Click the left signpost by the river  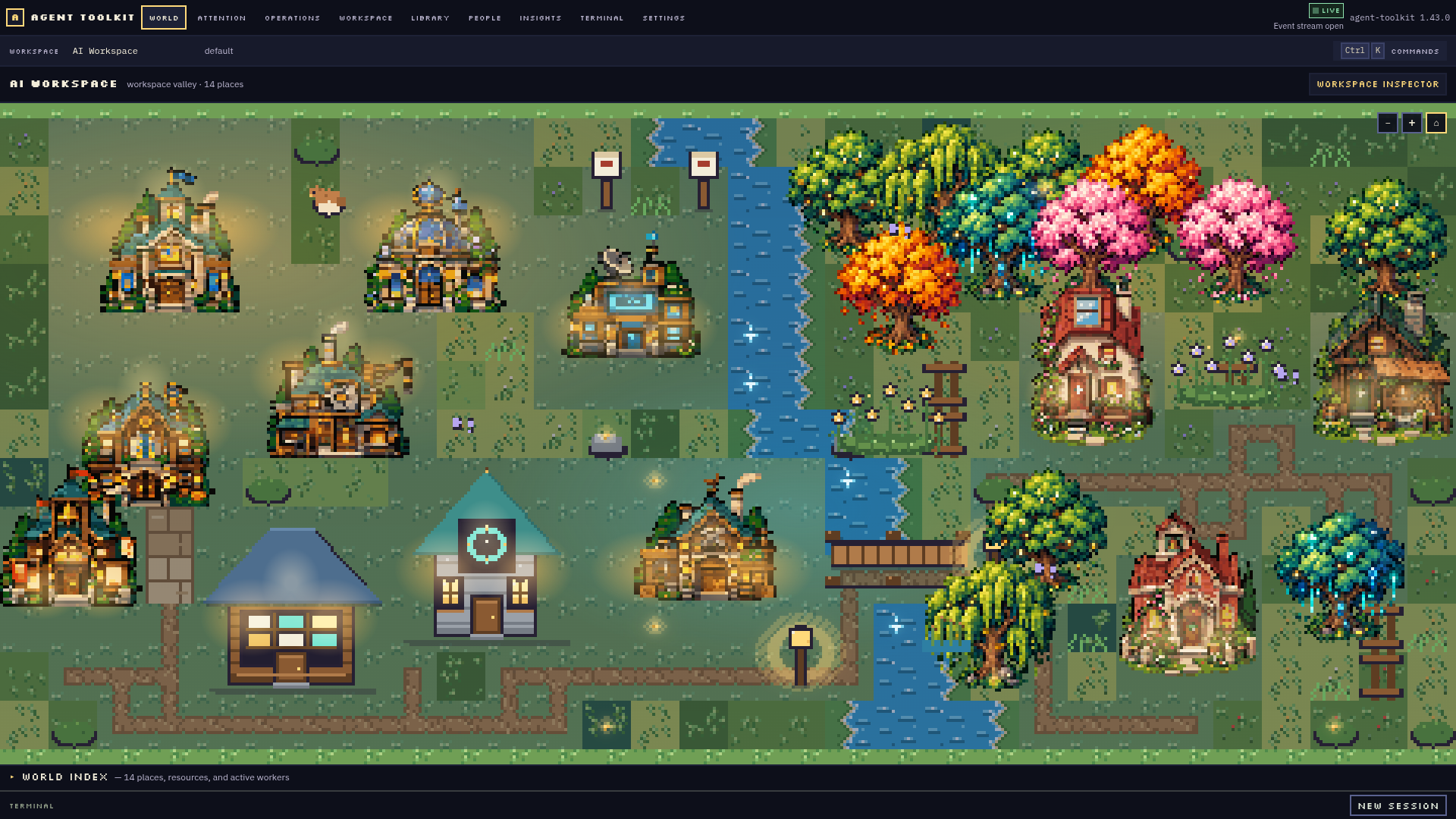(607, 180)
